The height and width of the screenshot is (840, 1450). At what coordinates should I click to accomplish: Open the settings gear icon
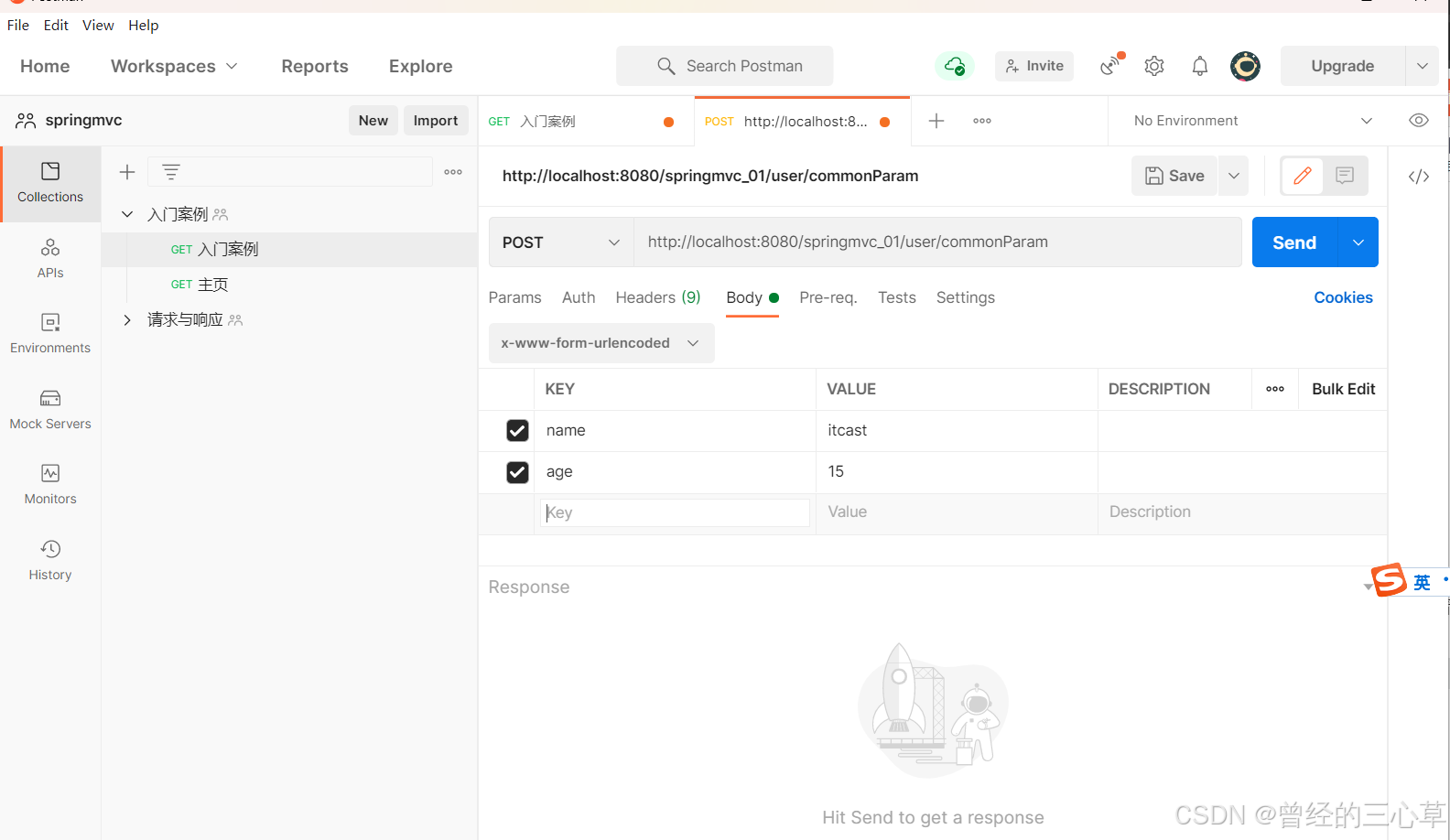pos(1154,66)
